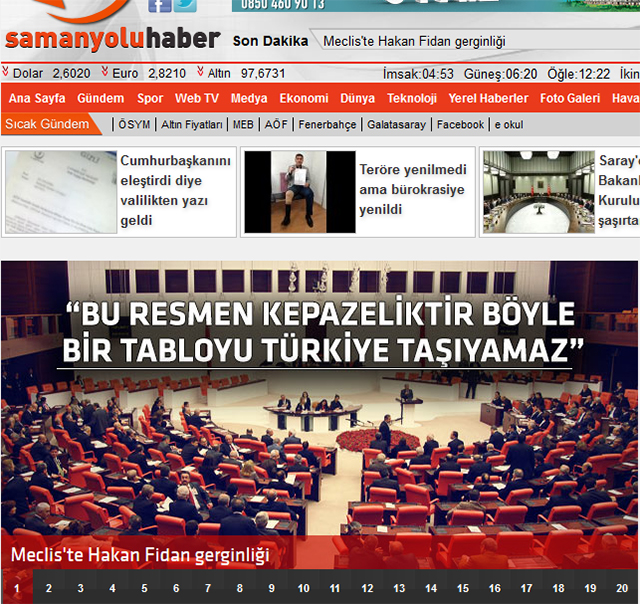This screenshot has width=640, height=604.
Task: Click the samanyoluhaber site logo
Action: coord(112,39)
